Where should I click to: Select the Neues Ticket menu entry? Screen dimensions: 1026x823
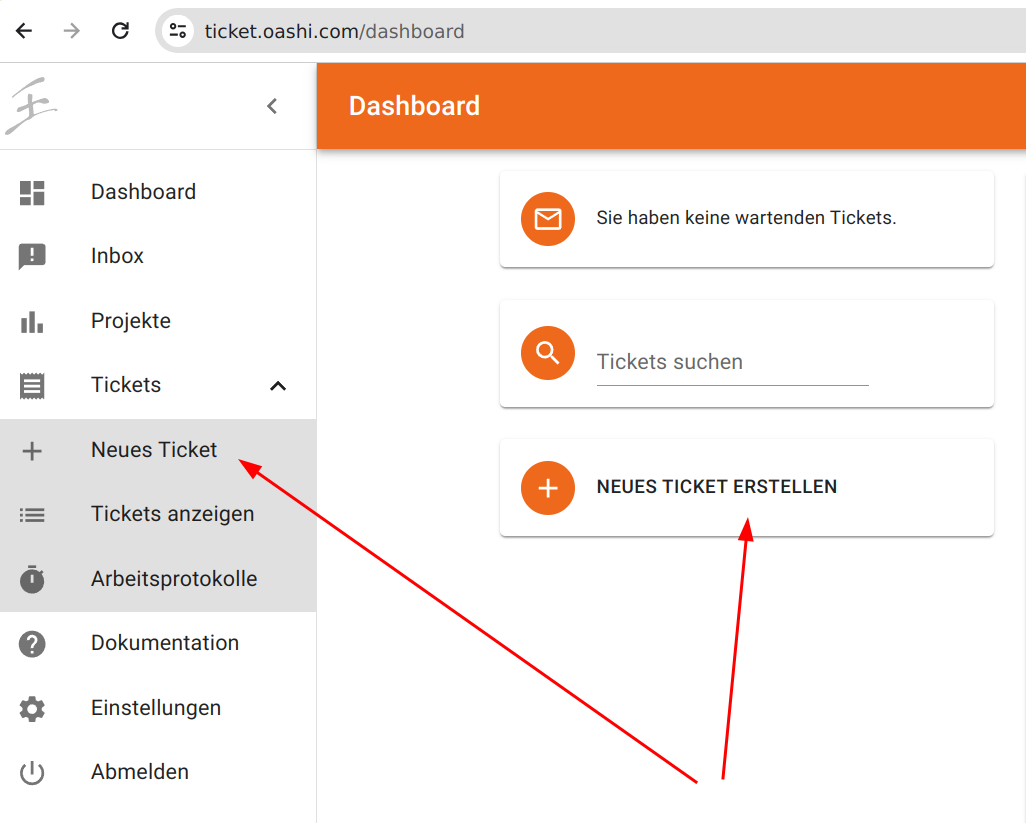pyautogui.click(x=153, y=449)
